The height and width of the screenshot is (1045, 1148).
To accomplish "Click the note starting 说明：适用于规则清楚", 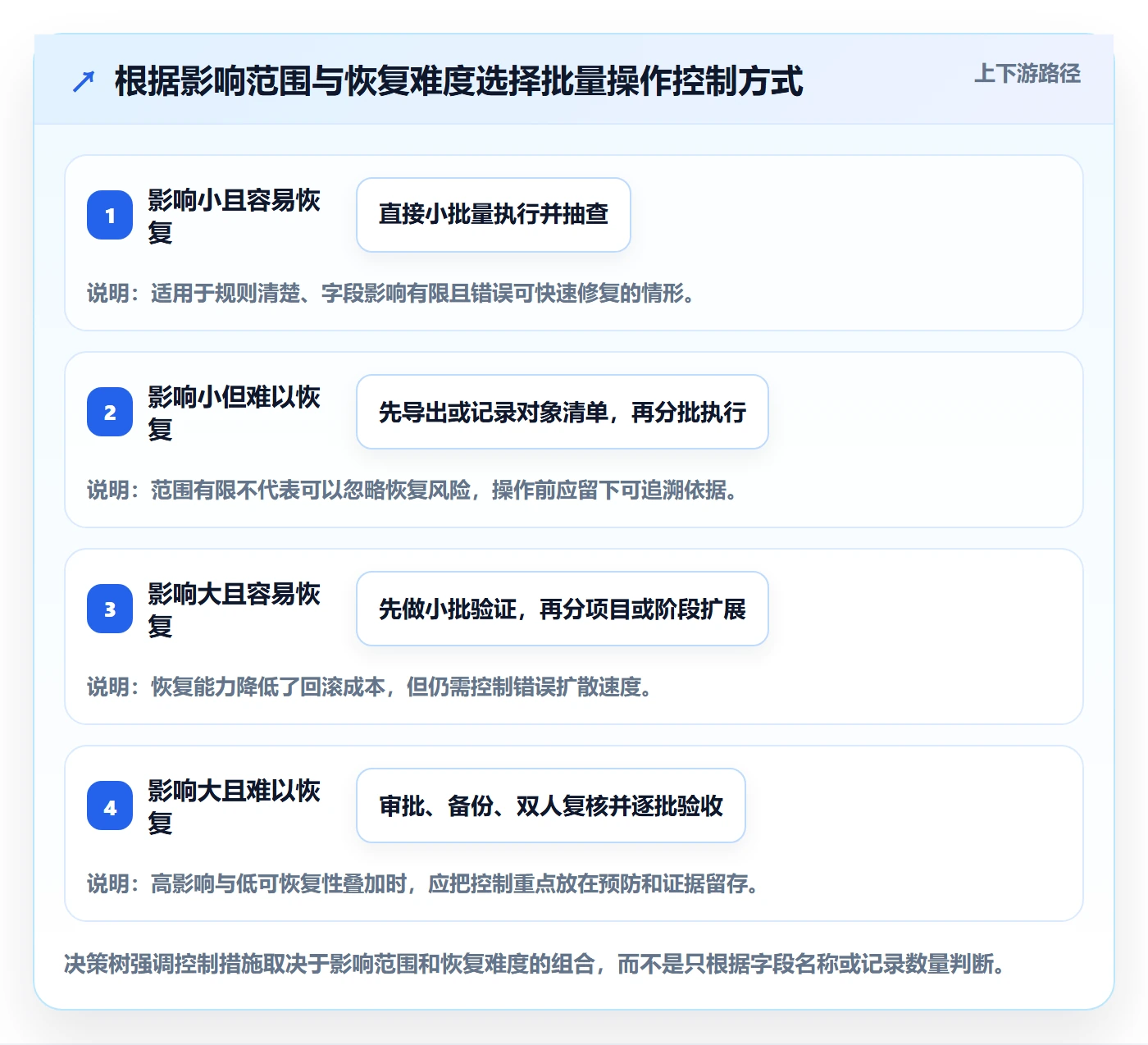I will [393, 293].
